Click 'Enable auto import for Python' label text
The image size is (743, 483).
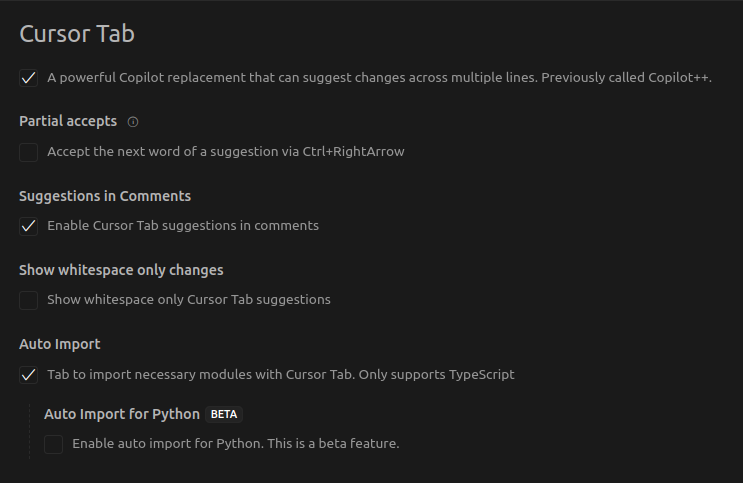[236, 444]
